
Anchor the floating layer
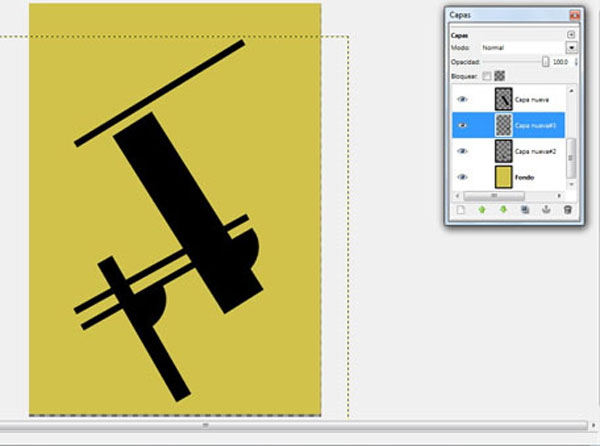(546, 210)
